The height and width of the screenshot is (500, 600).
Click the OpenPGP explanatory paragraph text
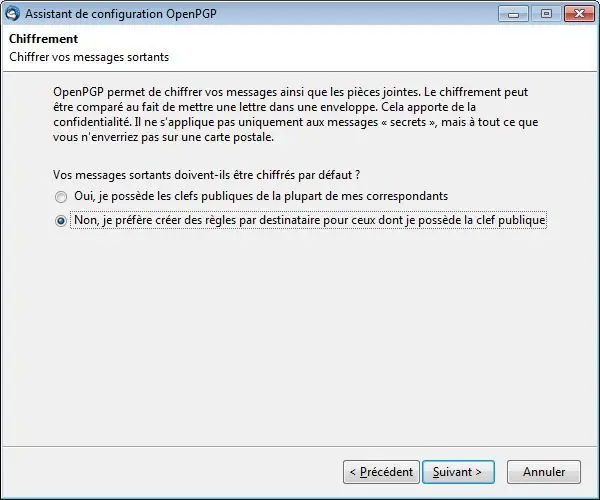[x=296, y=114]
